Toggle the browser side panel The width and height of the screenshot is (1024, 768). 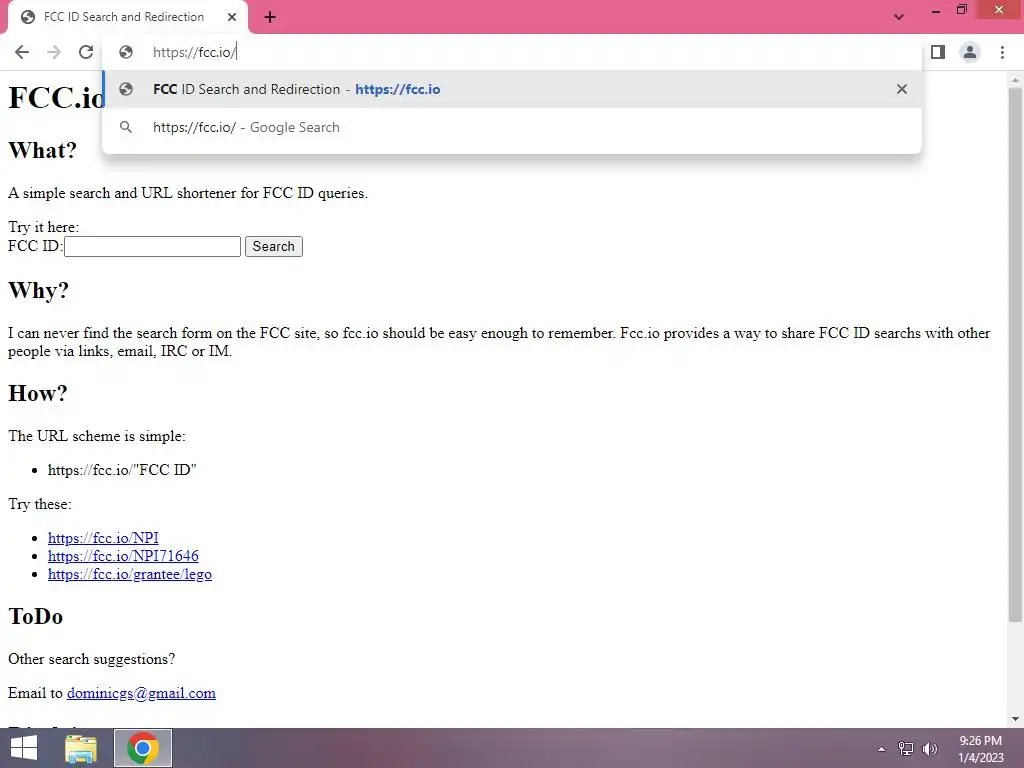coord(938,52)
